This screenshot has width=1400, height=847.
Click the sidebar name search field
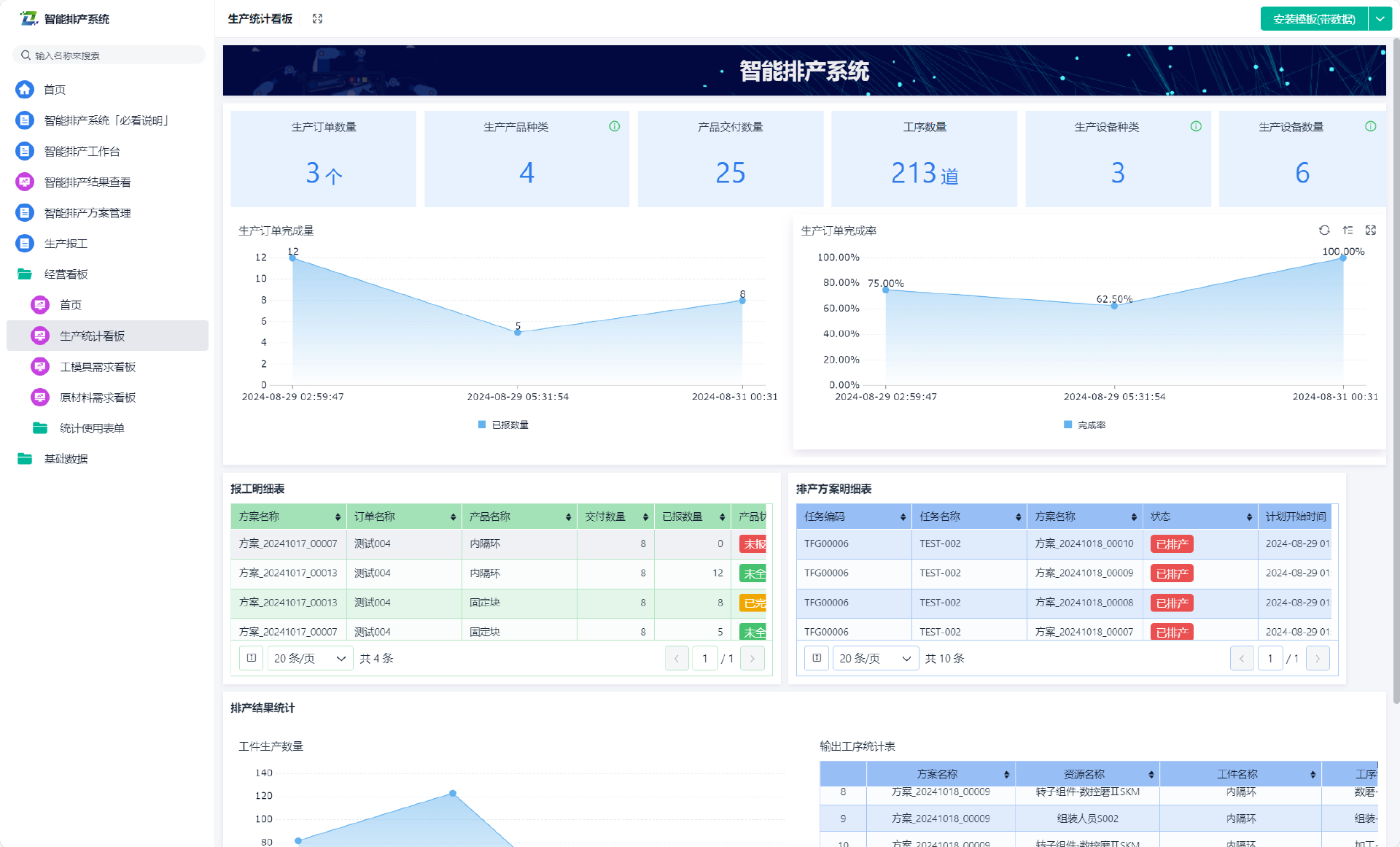coord(109,55)
